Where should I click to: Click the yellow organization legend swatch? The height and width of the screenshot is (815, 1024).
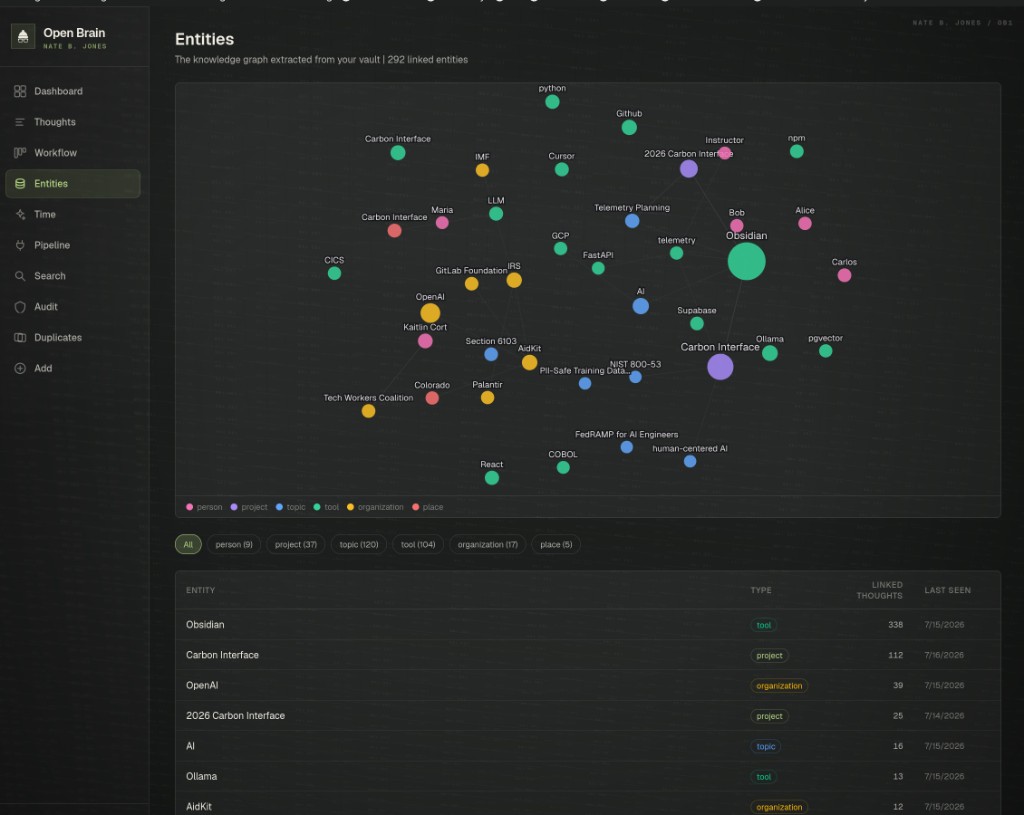(350, 507)
